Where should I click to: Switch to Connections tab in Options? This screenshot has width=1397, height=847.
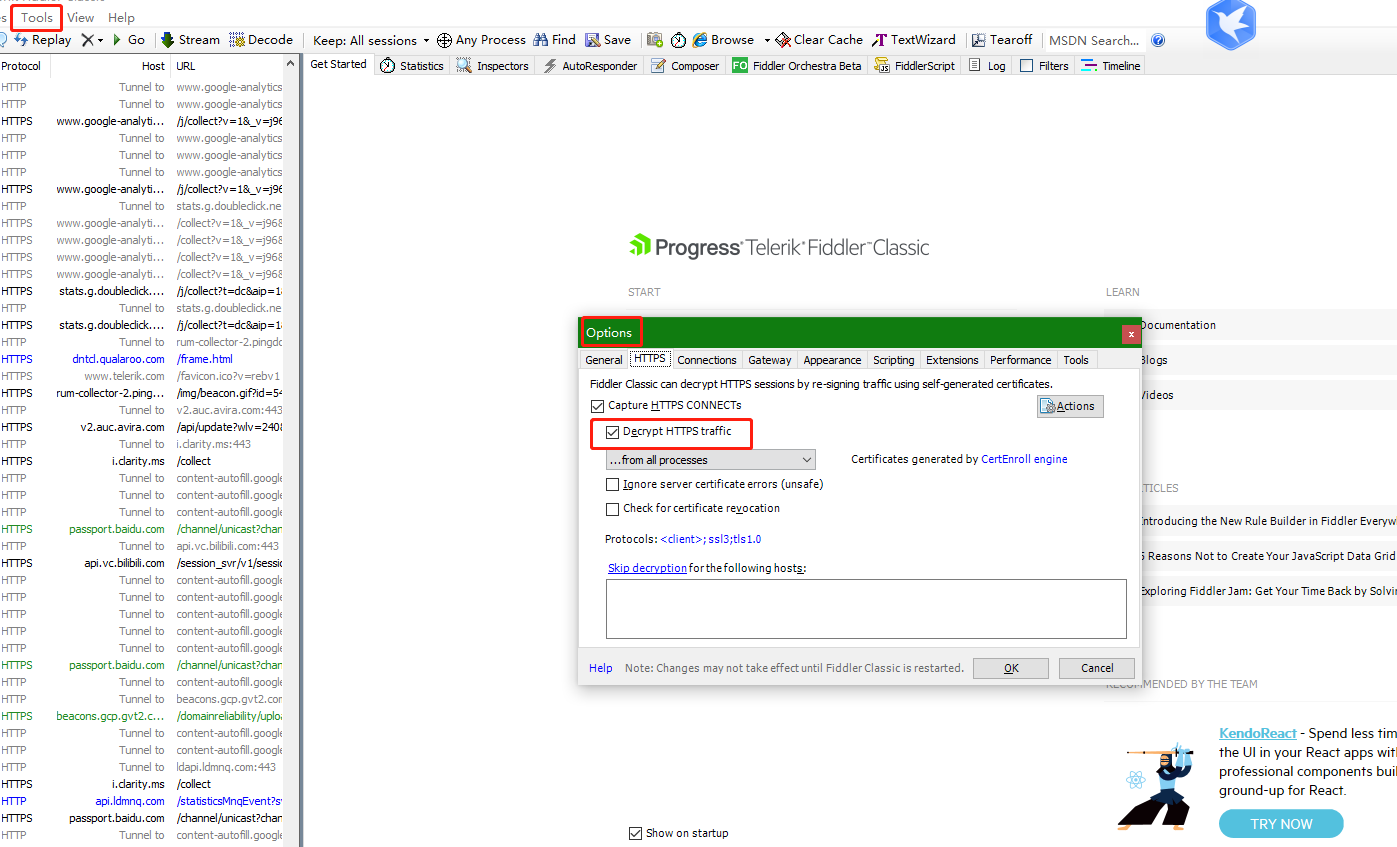tap(707, 360)
